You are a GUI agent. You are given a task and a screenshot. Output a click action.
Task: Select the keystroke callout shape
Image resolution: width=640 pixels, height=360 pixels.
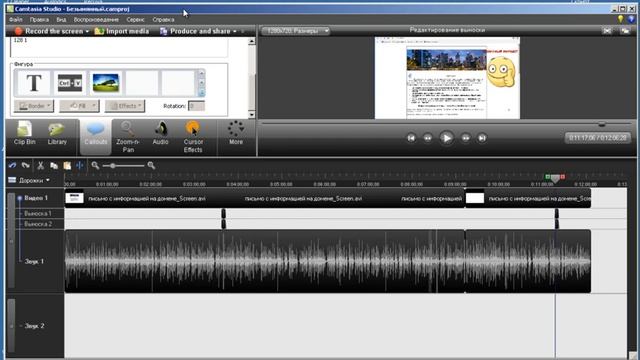(70, 83)
